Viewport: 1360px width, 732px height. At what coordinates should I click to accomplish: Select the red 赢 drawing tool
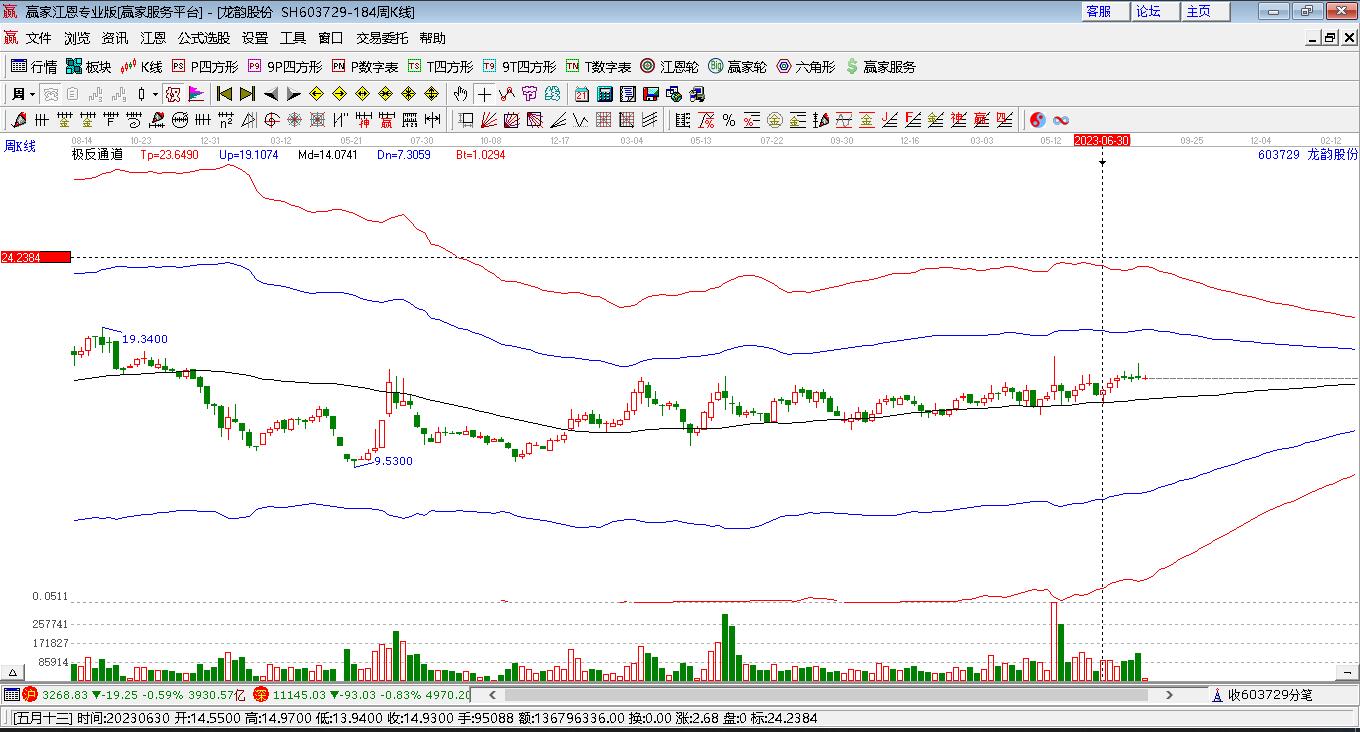386,120
